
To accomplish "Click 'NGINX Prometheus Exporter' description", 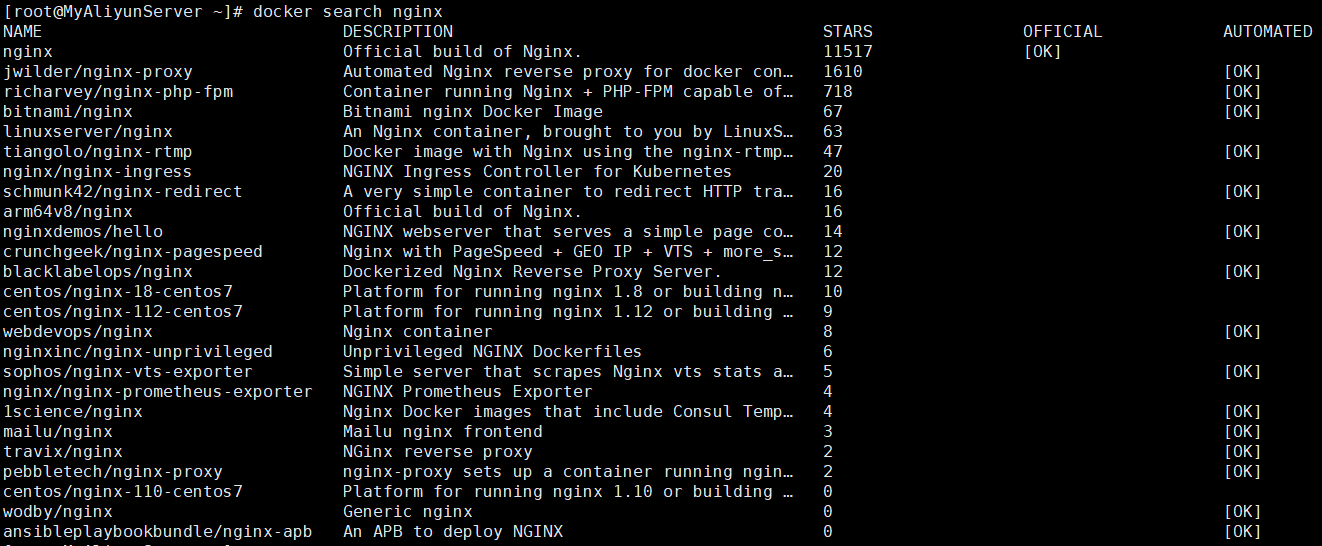I will (x=468, y=391).
